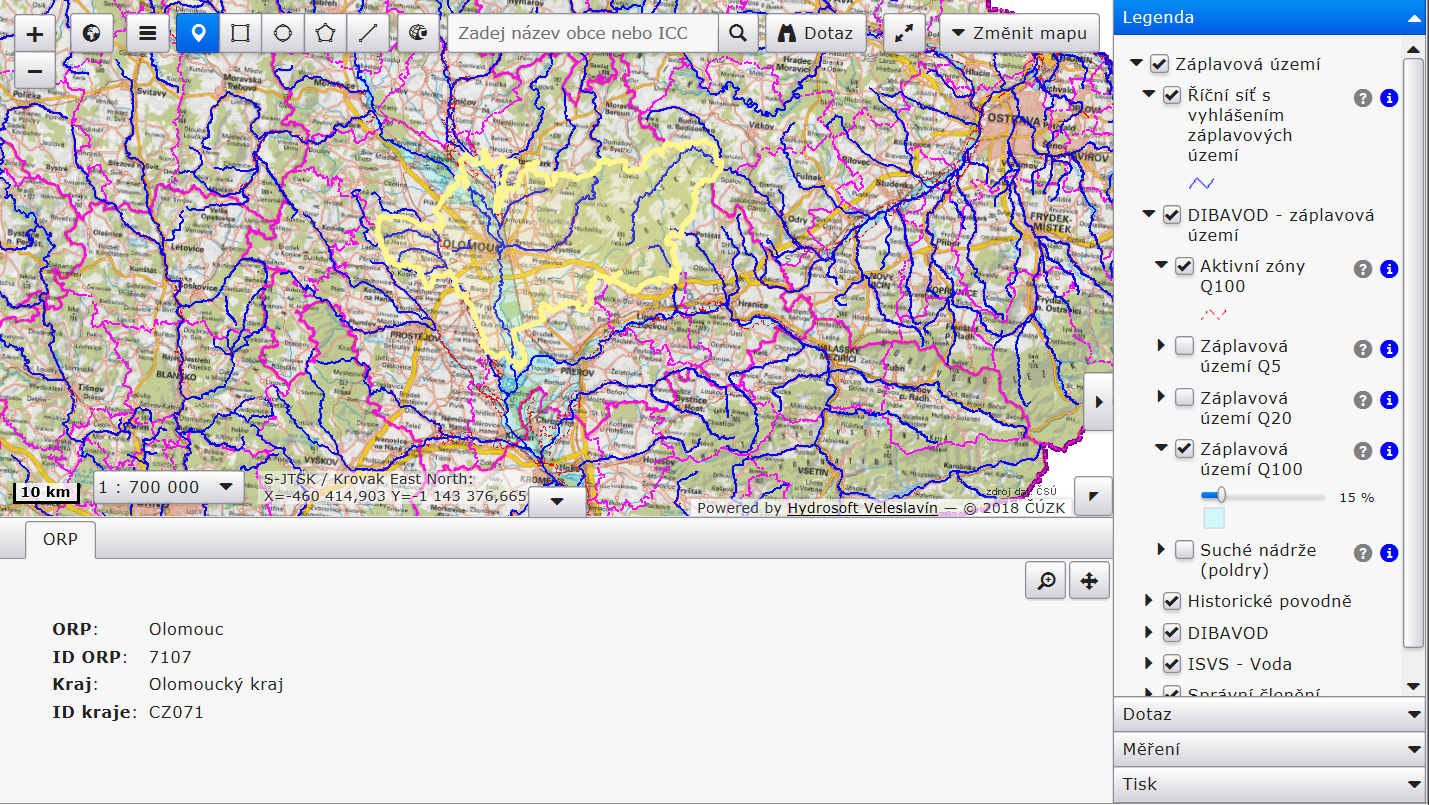Screen dimensions: 1429x805
Task: Enable Suché nádrže (poldry) layer
Action: coord(1184,549)
